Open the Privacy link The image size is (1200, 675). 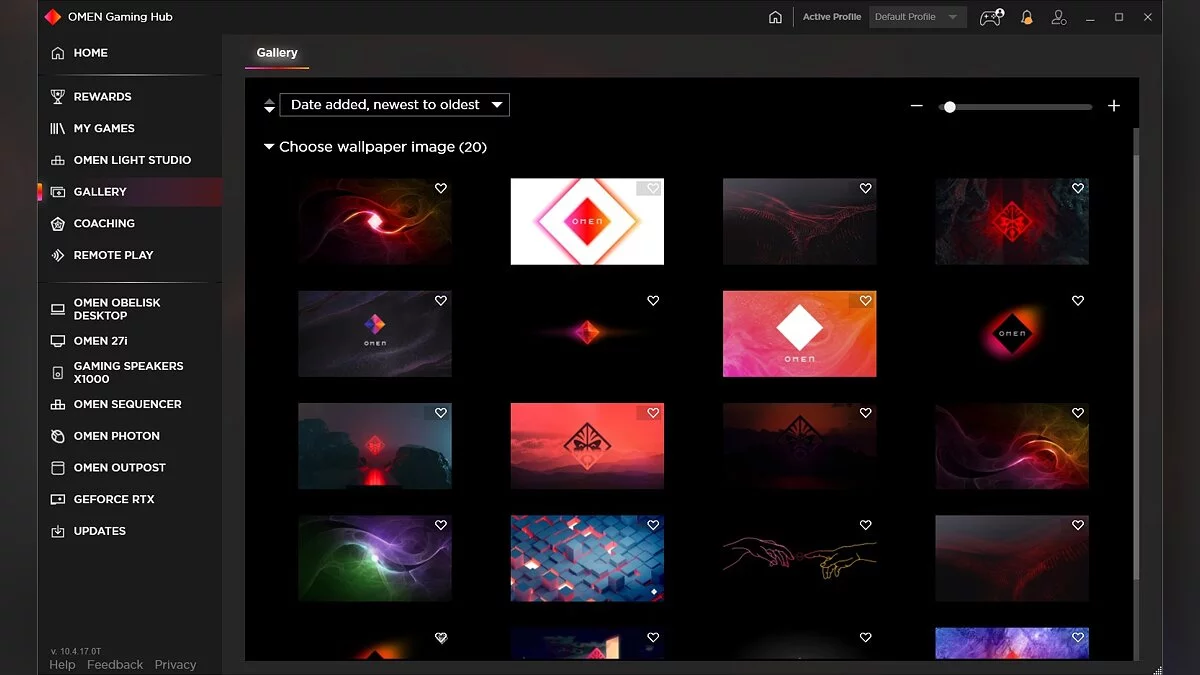click(x=175, y=664)
